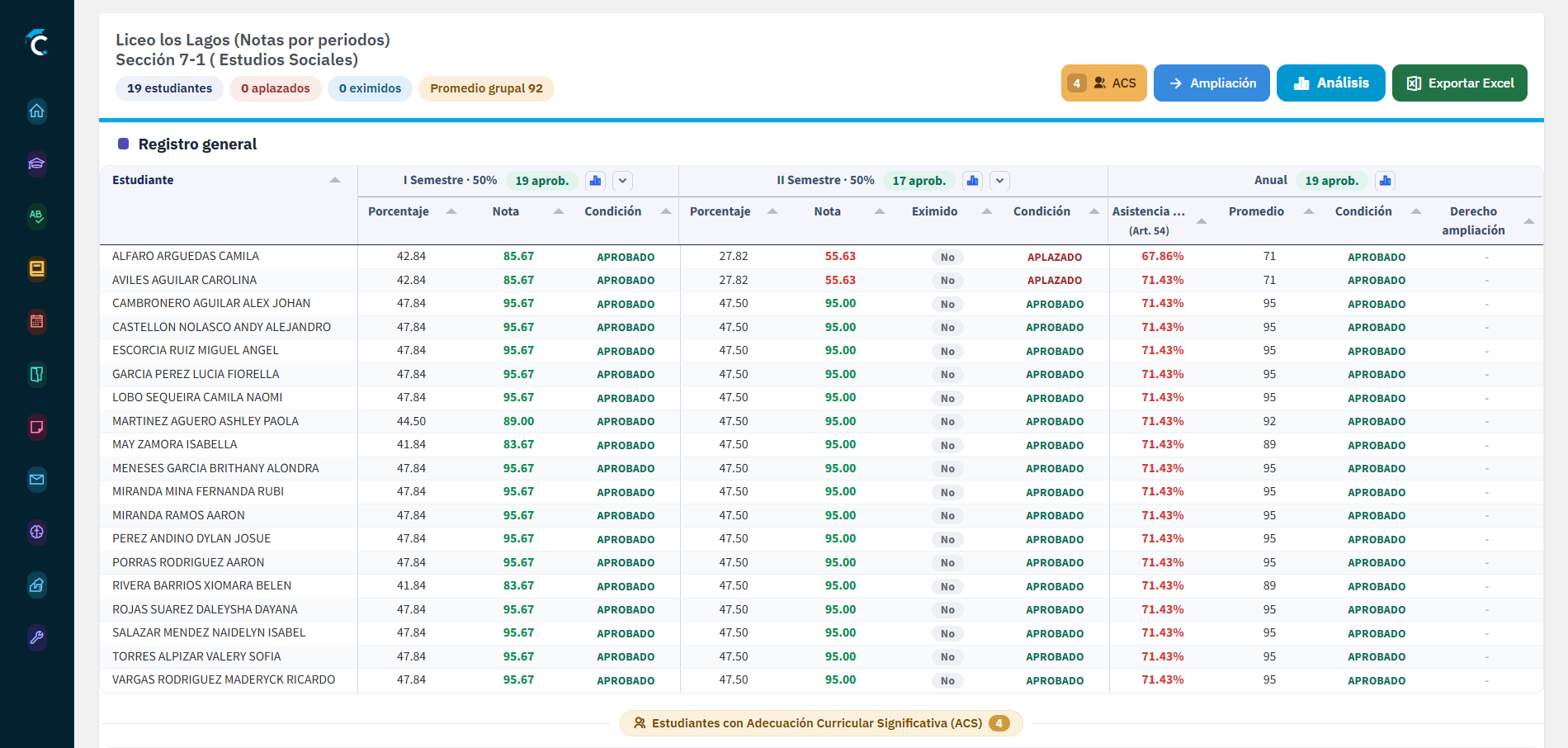Click the 19 estudiantes badge

click(169, 88)
